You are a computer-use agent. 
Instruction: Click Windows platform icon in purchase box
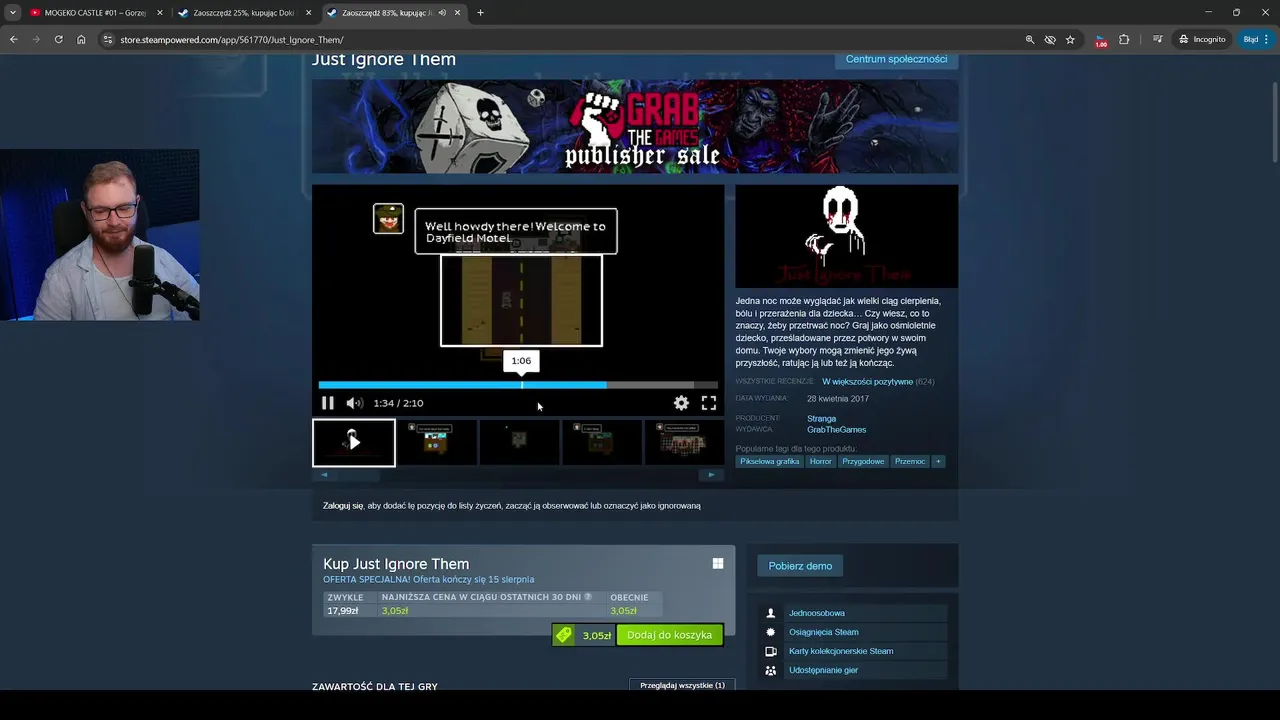pyautogui.click(x=717, y=564)
